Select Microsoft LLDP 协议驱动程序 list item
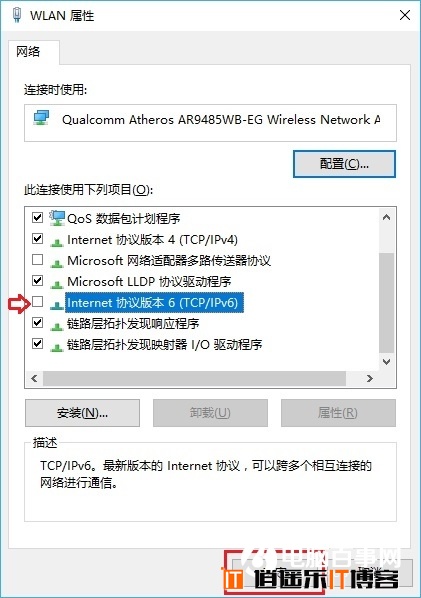This screenshot has width=421, height=598. (x=149, y=281)
